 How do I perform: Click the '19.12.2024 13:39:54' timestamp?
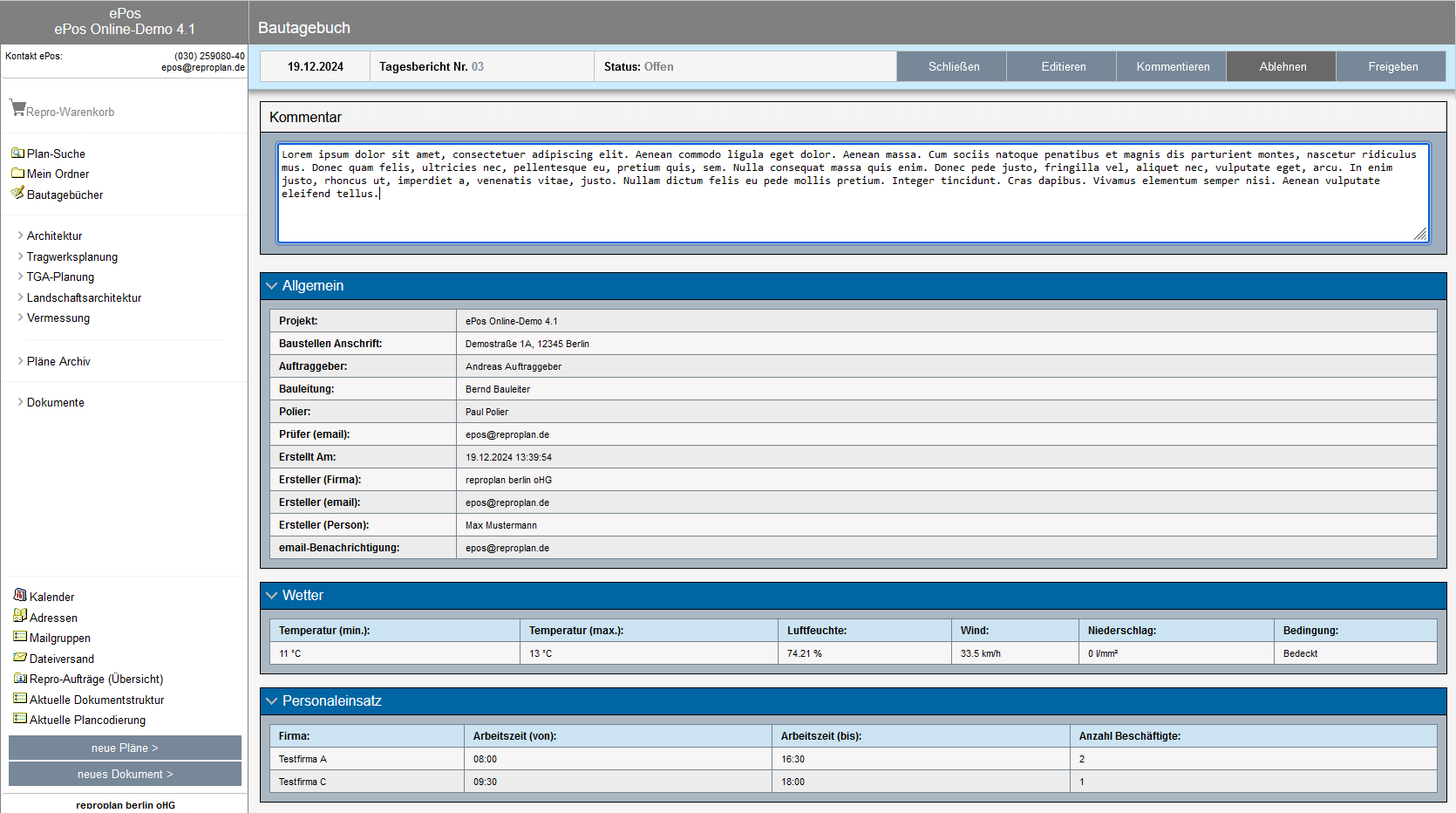pos(508,457)
